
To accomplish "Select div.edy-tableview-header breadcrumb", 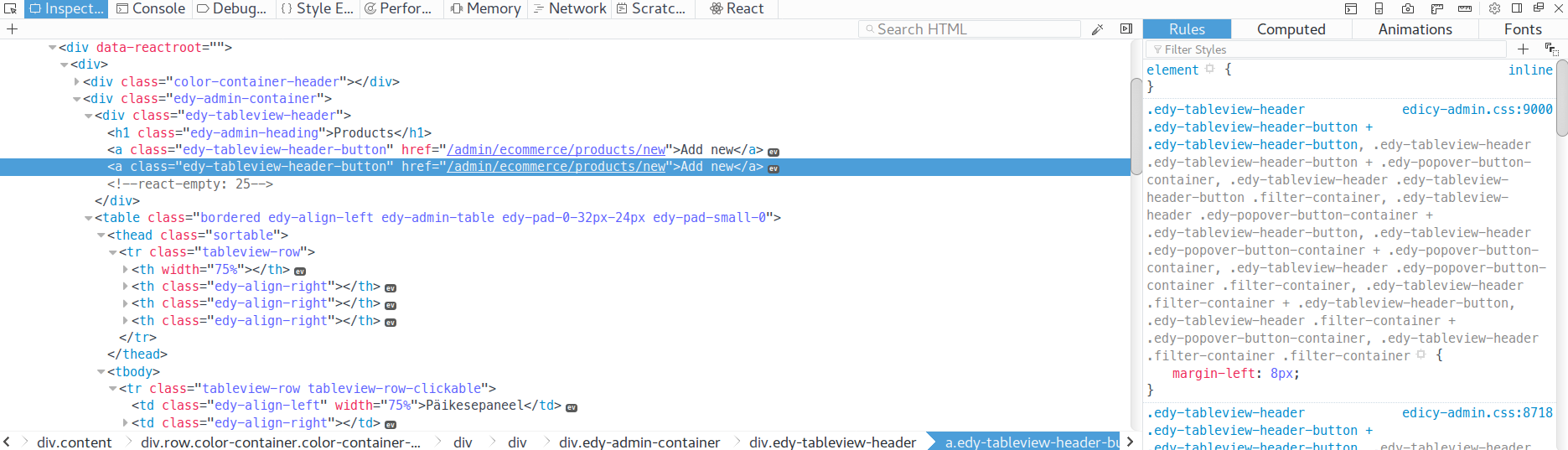I will click(832, 442).
